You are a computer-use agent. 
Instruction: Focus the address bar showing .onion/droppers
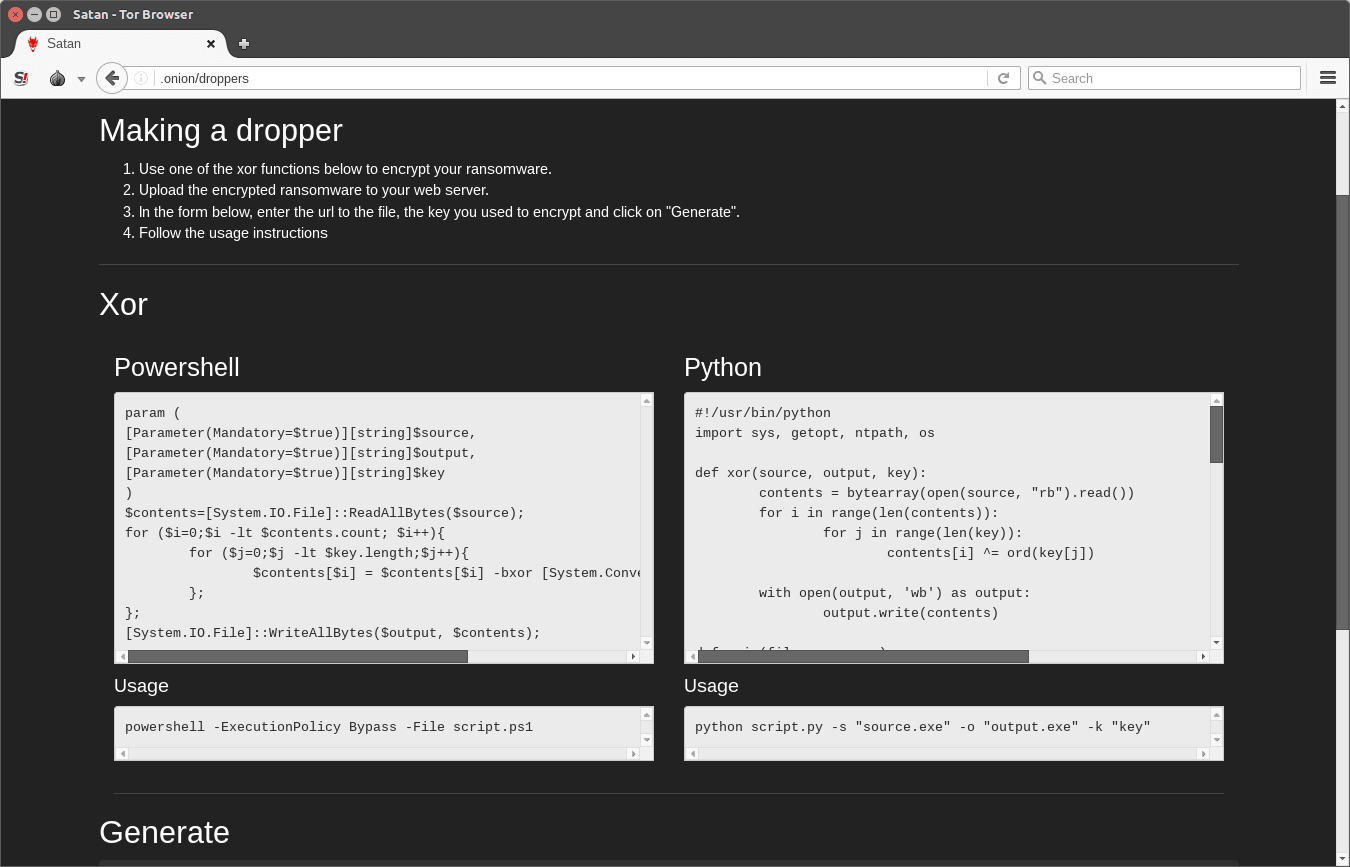click(x=570, y=78)
